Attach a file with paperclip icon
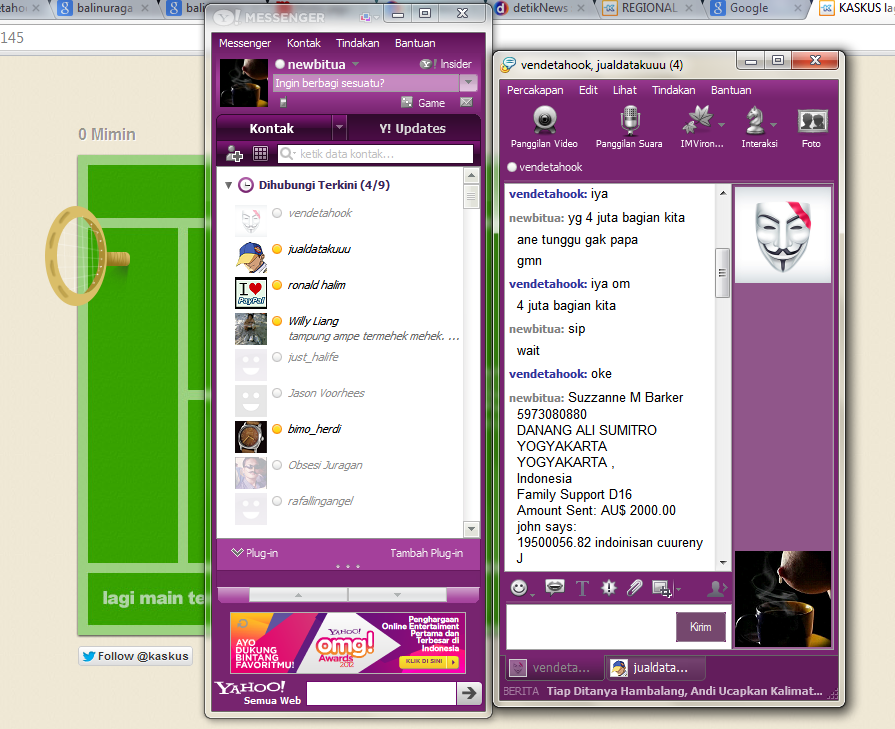The height and width of the screenshot is (729, 895). 634,587
